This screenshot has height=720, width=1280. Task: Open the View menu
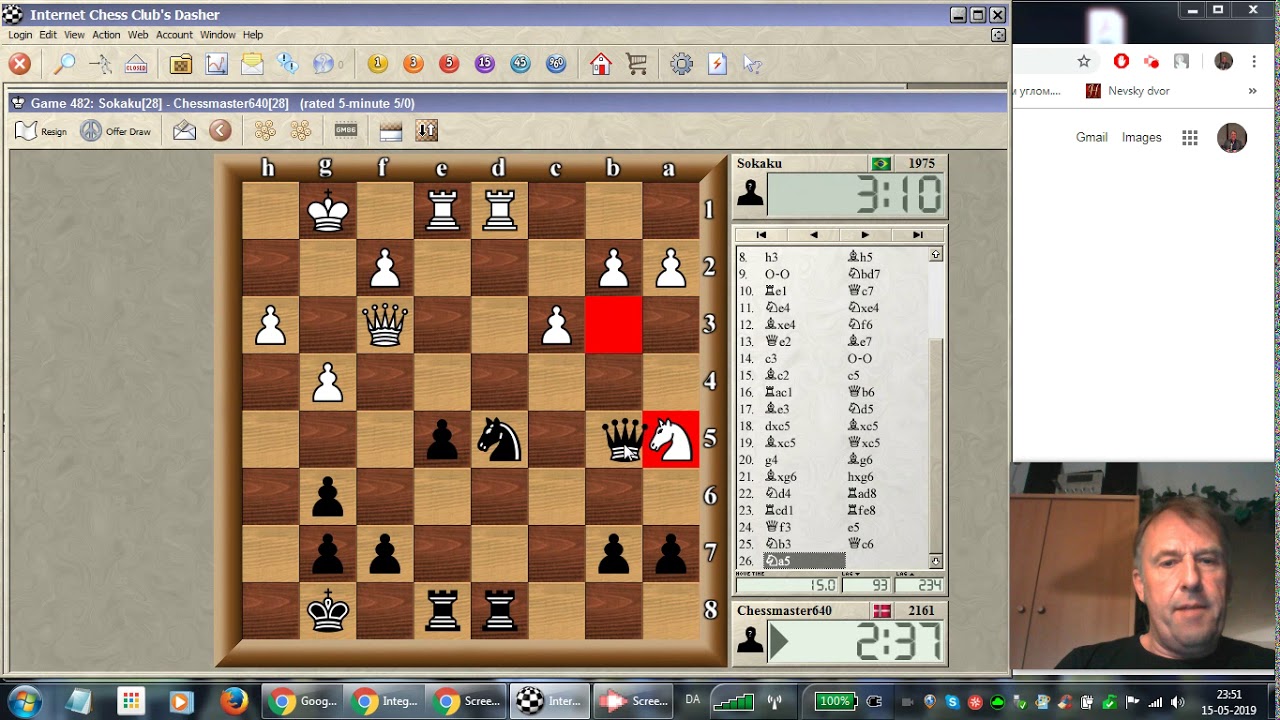coord(75,35)
